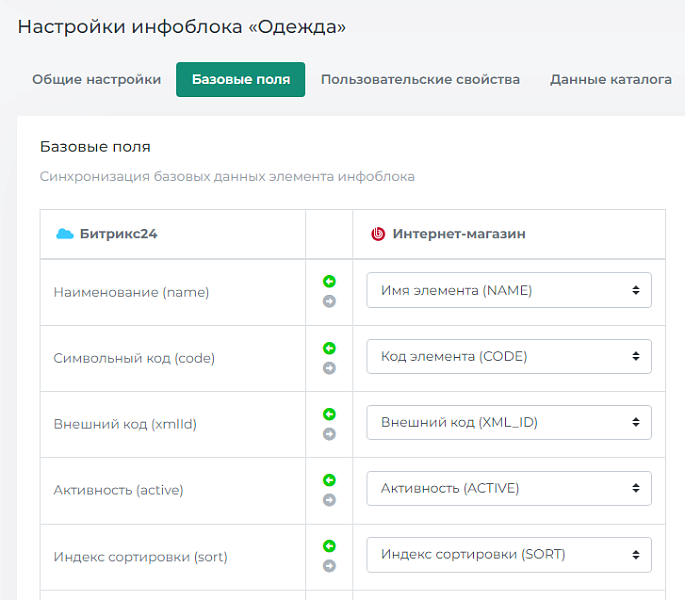The width and height of the screenshot is (685, 600).
Task: Click gray right arrow in Символьный код row
Action: coord(329,368)
